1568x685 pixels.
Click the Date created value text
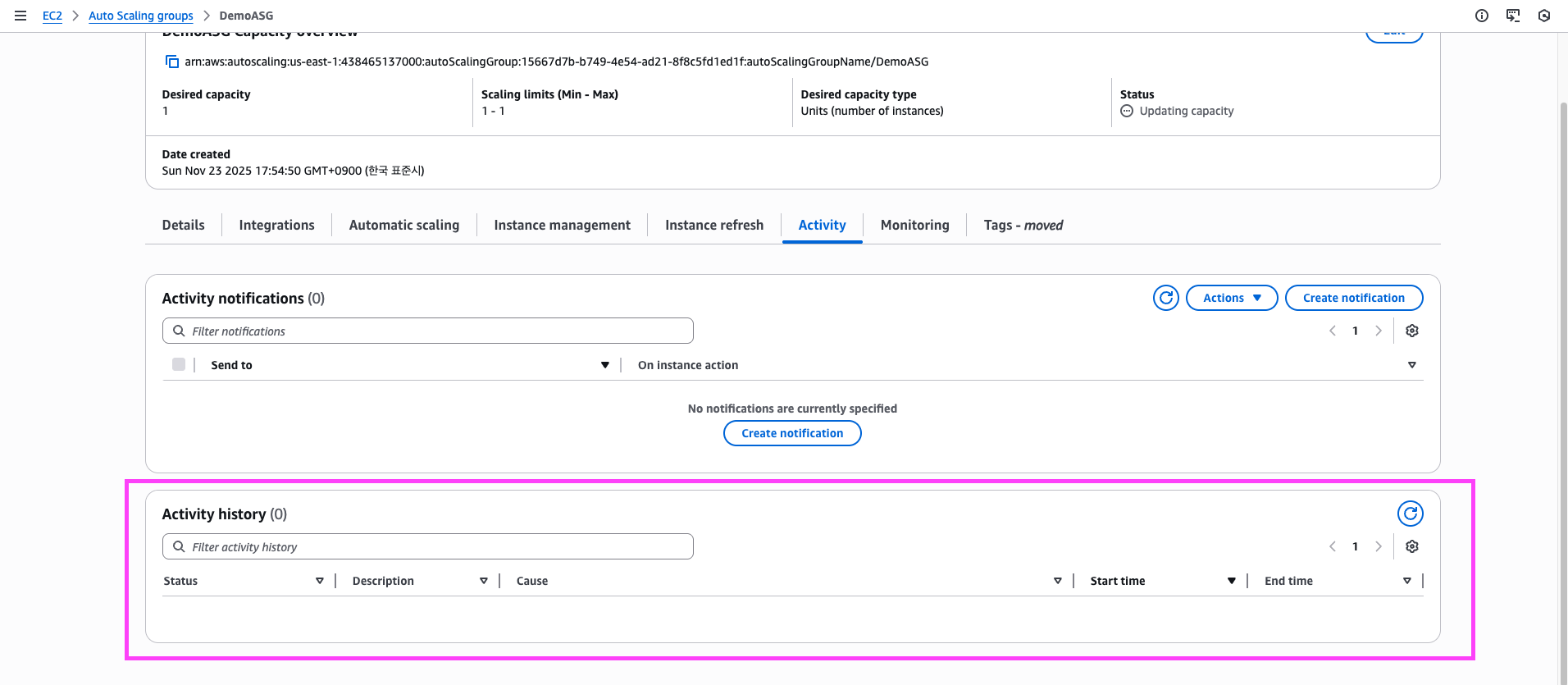tap(294, 171)
